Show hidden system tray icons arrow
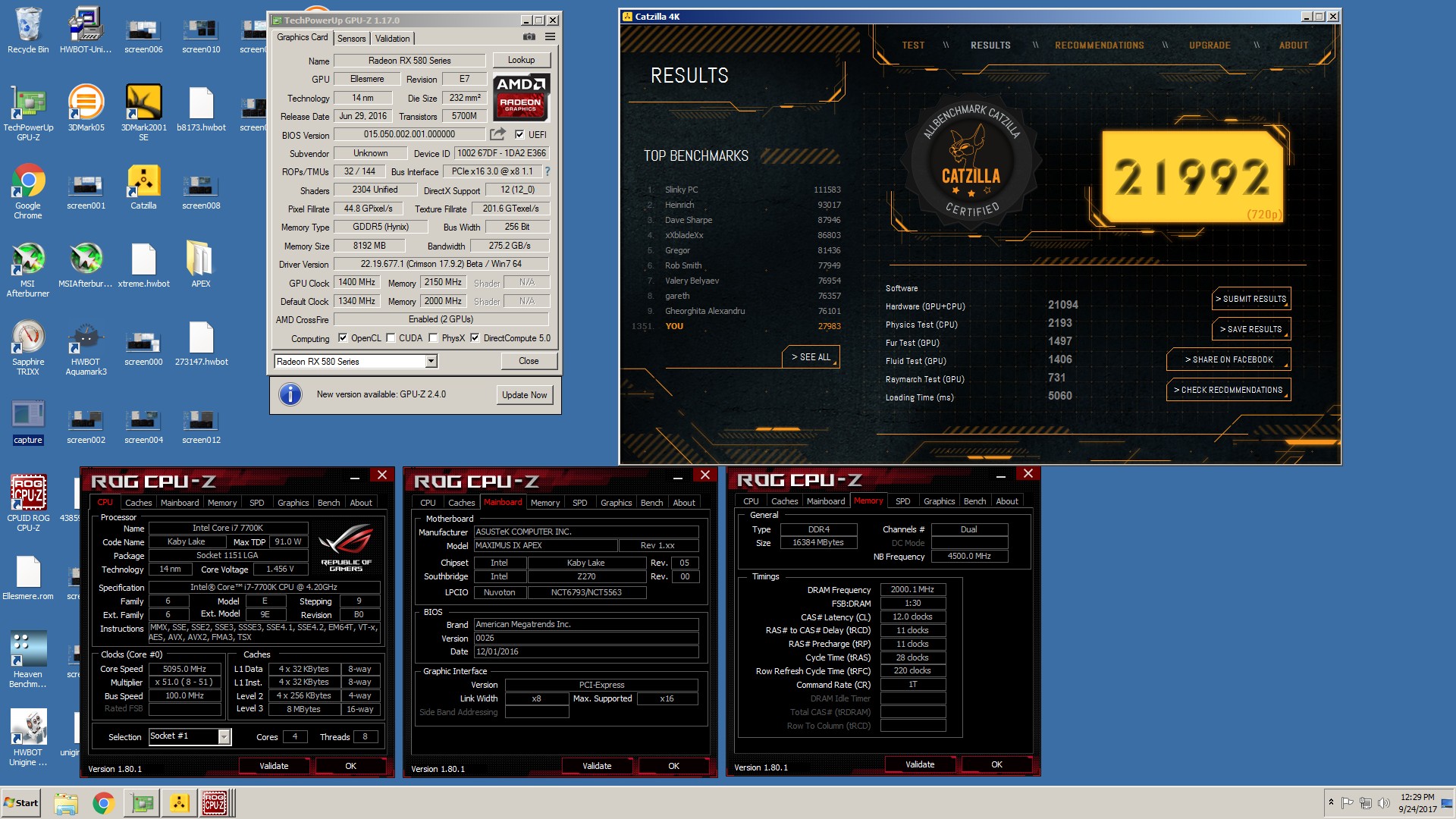 tap(1331, 802)
